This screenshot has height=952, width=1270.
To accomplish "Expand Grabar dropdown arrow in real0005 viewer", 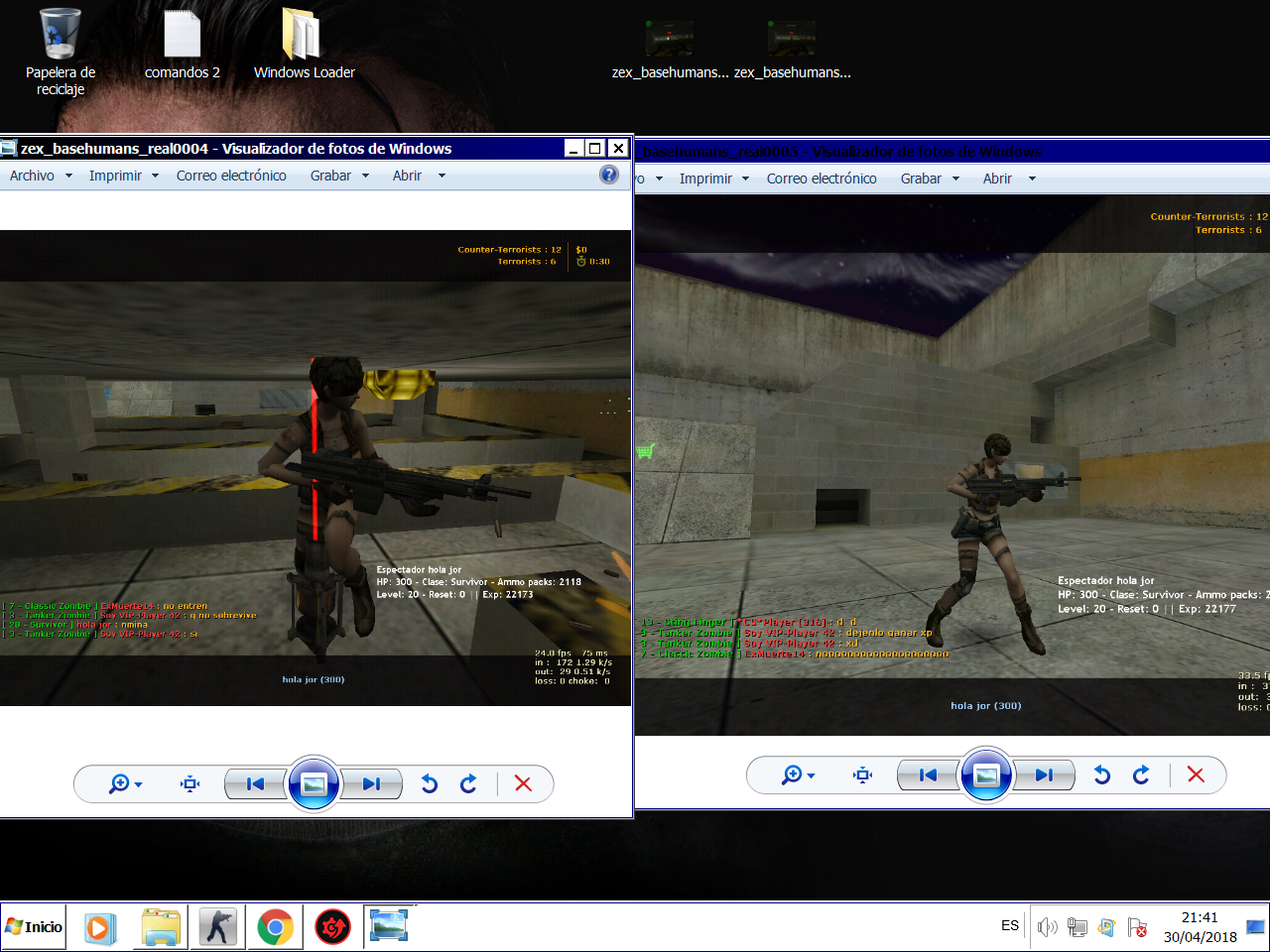I will click(955, 178).
